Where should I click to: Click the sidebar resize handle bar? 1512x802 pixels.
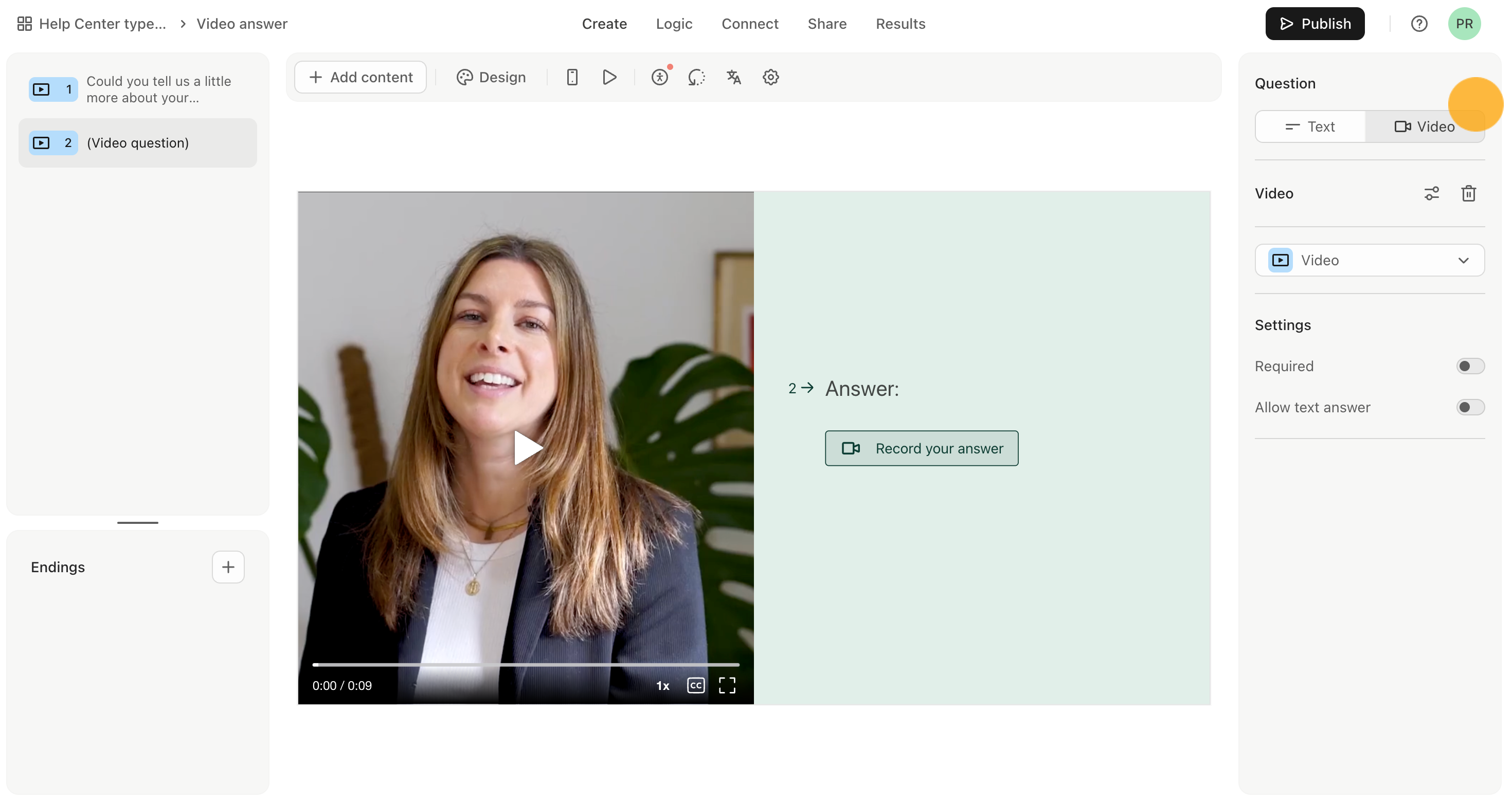137,522
